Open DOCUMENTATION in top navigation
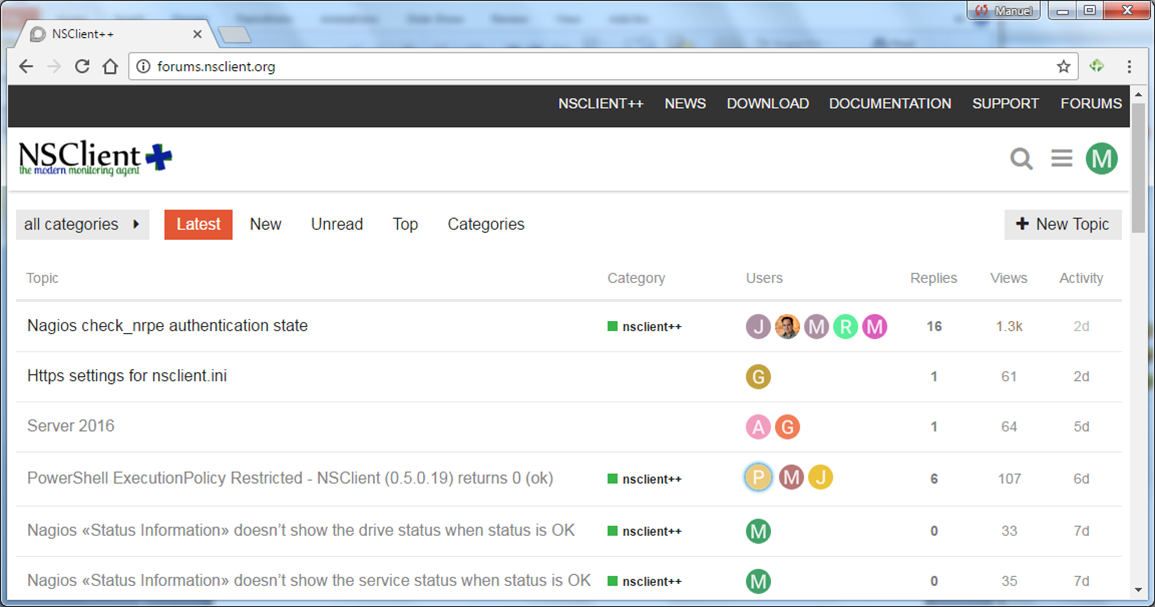Image resolution: width=1155 pixels, height=607 pixels. pos(890,104)
